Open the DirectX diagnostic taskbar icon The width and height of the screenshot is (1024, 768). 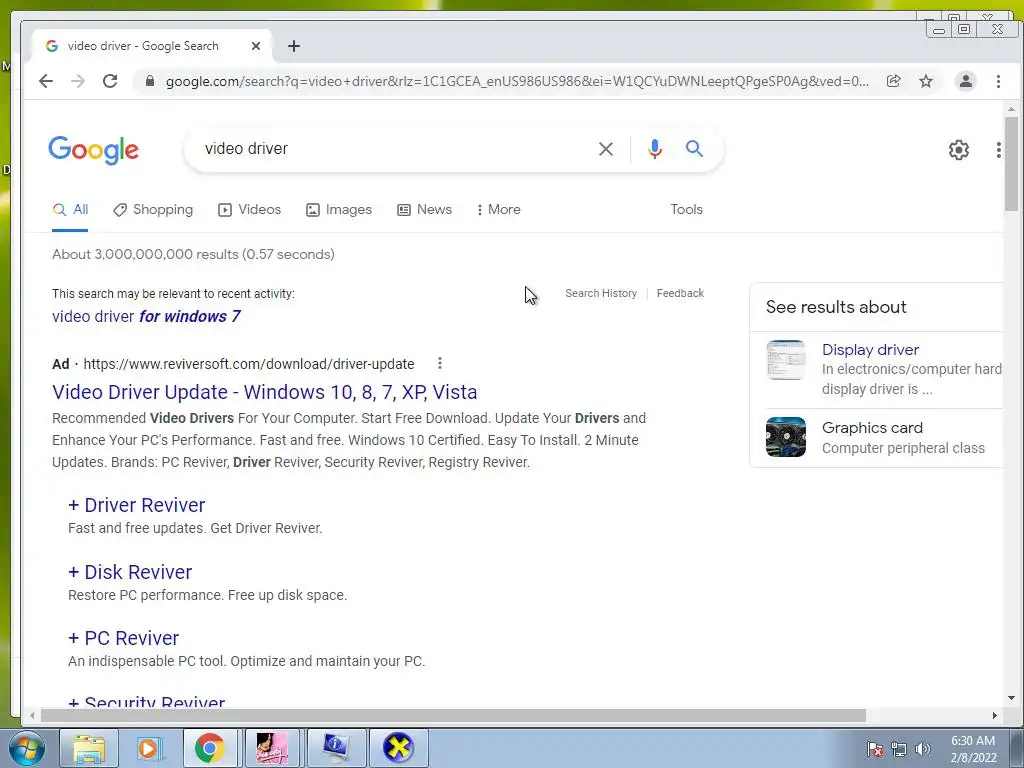pyautogui.click(x=398, y=748)
